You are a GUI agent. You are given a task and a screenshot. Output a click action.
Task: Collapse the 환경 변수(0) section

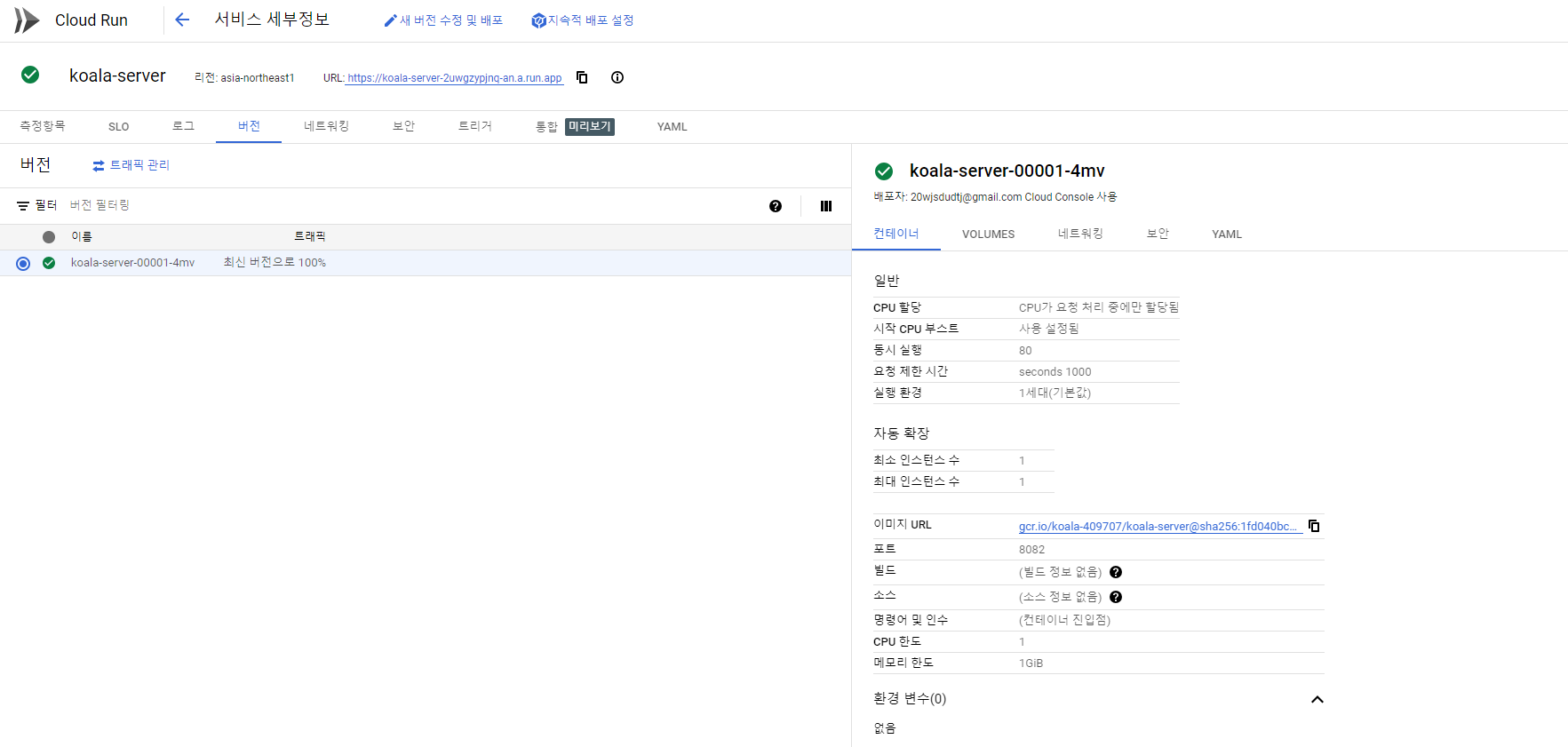(1317, 699)
